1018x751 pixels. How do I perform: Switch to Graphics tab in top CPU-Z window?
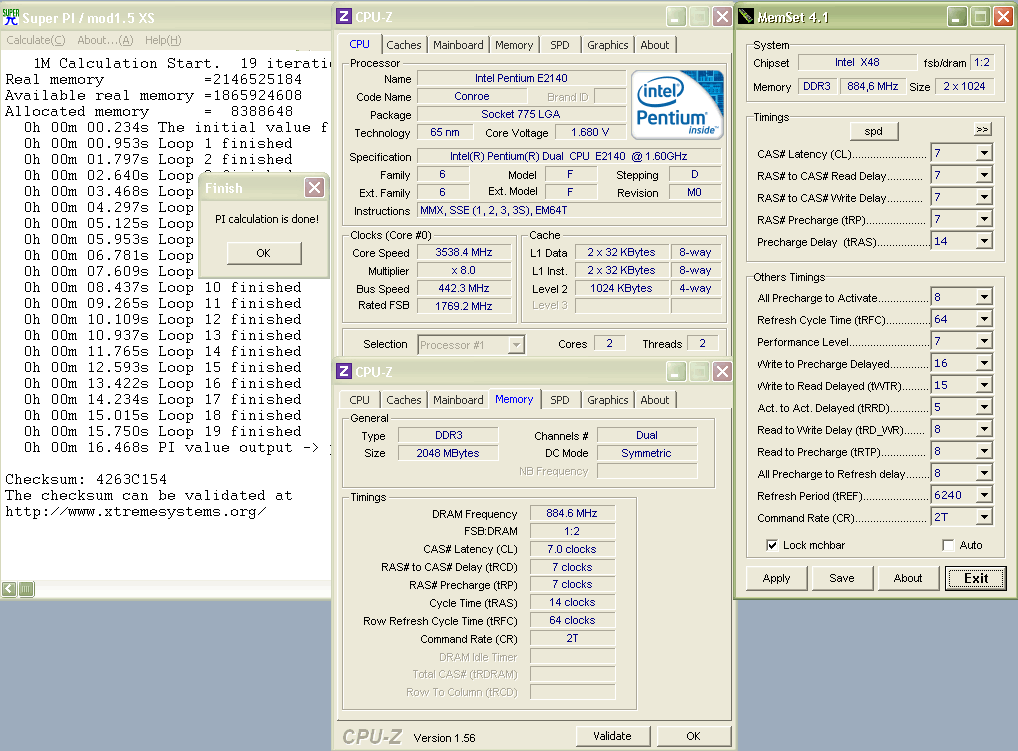[608, 45]
